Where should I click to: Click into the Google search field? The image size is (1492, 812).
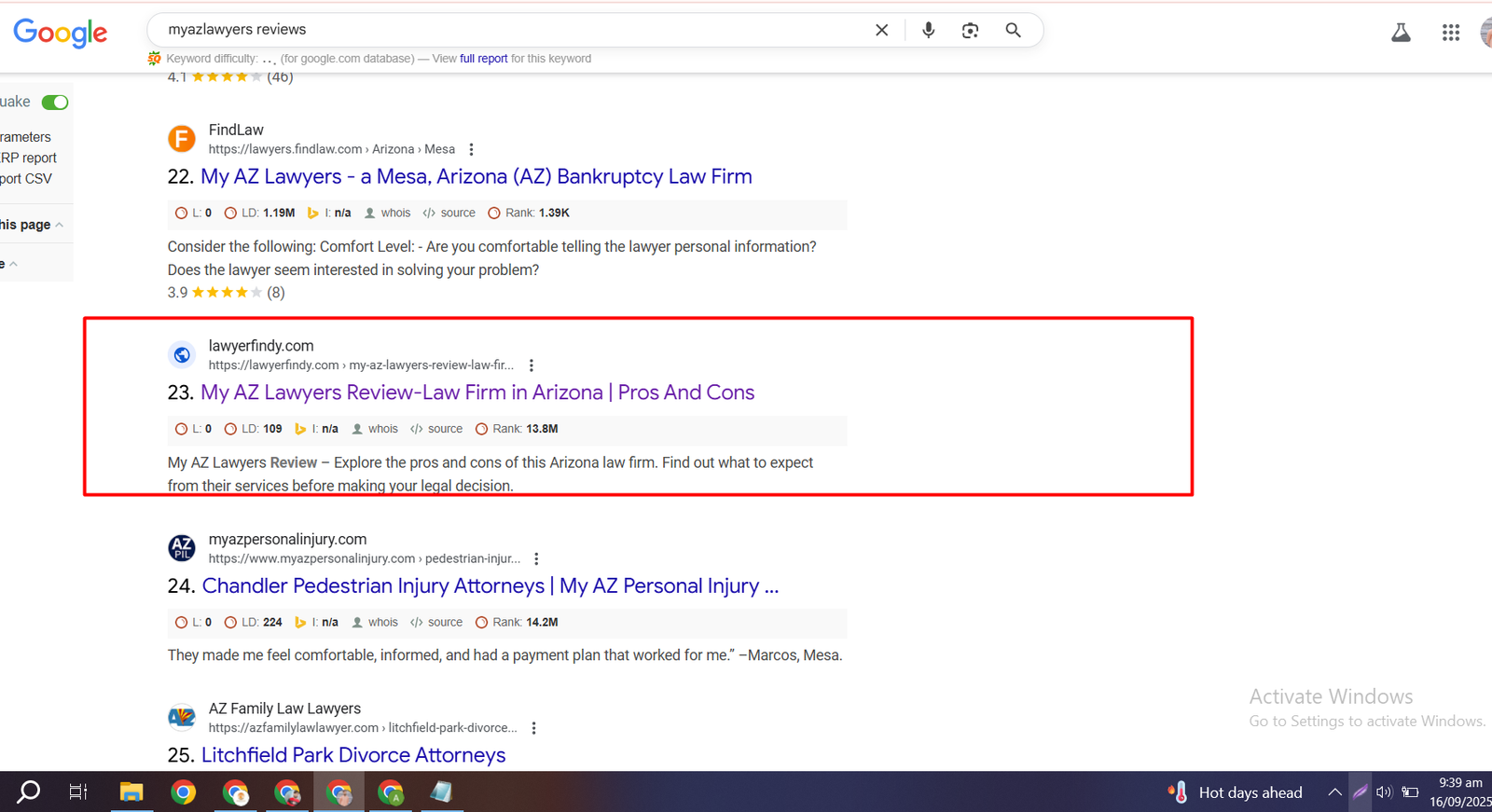[513, 30]
